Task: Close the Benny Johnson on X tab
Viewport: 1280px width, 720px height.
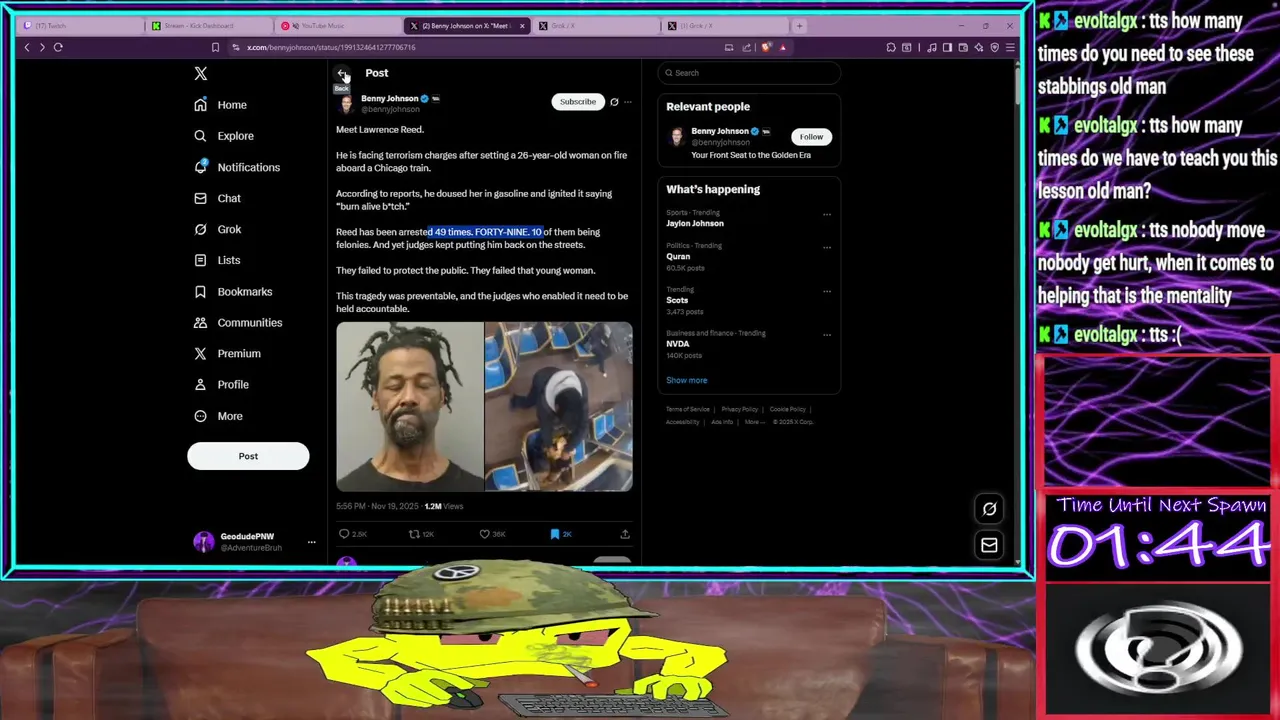Action: [522, 26]
